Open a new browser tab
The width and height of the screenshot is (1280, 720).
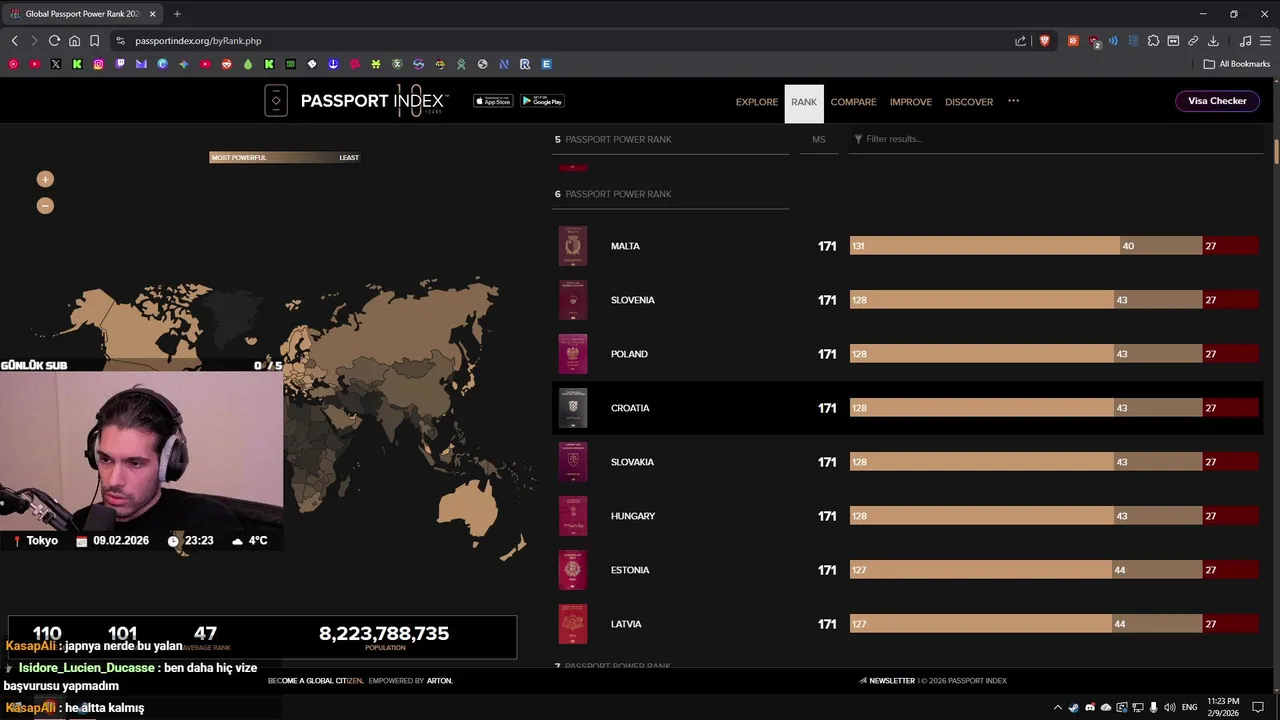click(x=177, y=14)
